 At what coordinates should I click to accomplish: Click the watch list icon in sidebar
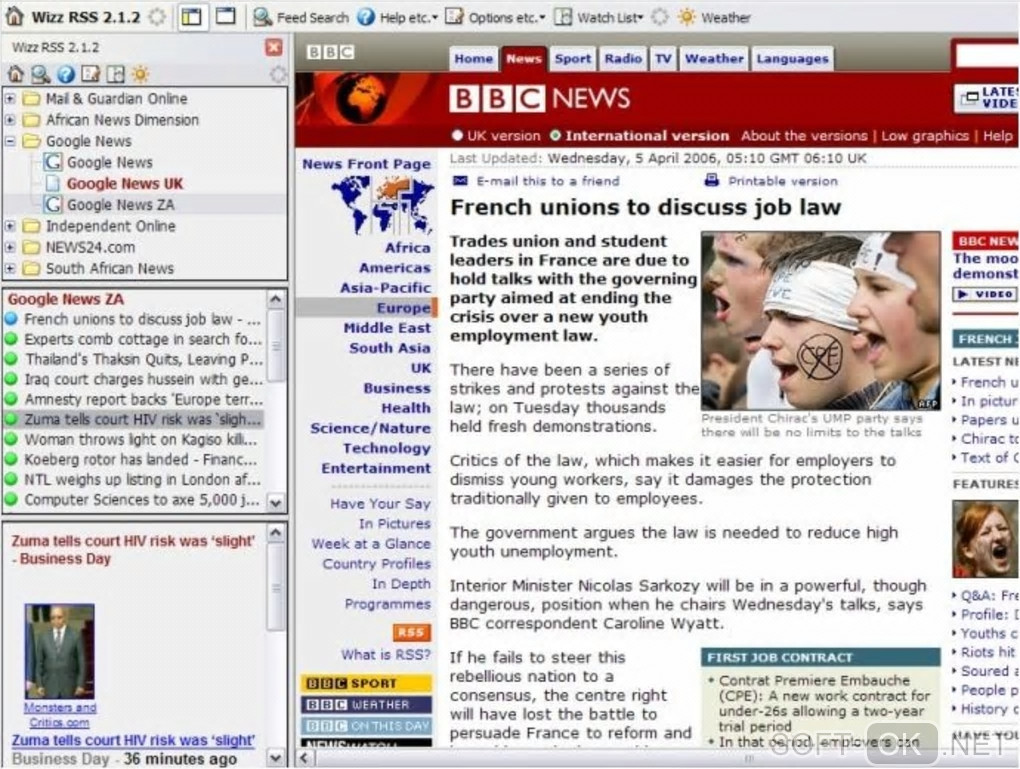coord(115,74)
